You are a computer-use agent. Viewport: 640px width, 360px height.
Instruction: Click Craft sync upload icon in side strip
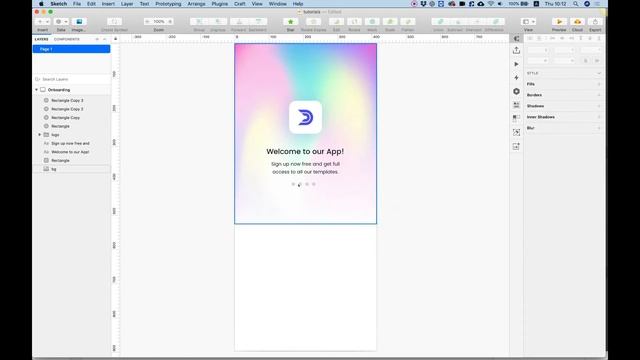(x=516, y=50)
